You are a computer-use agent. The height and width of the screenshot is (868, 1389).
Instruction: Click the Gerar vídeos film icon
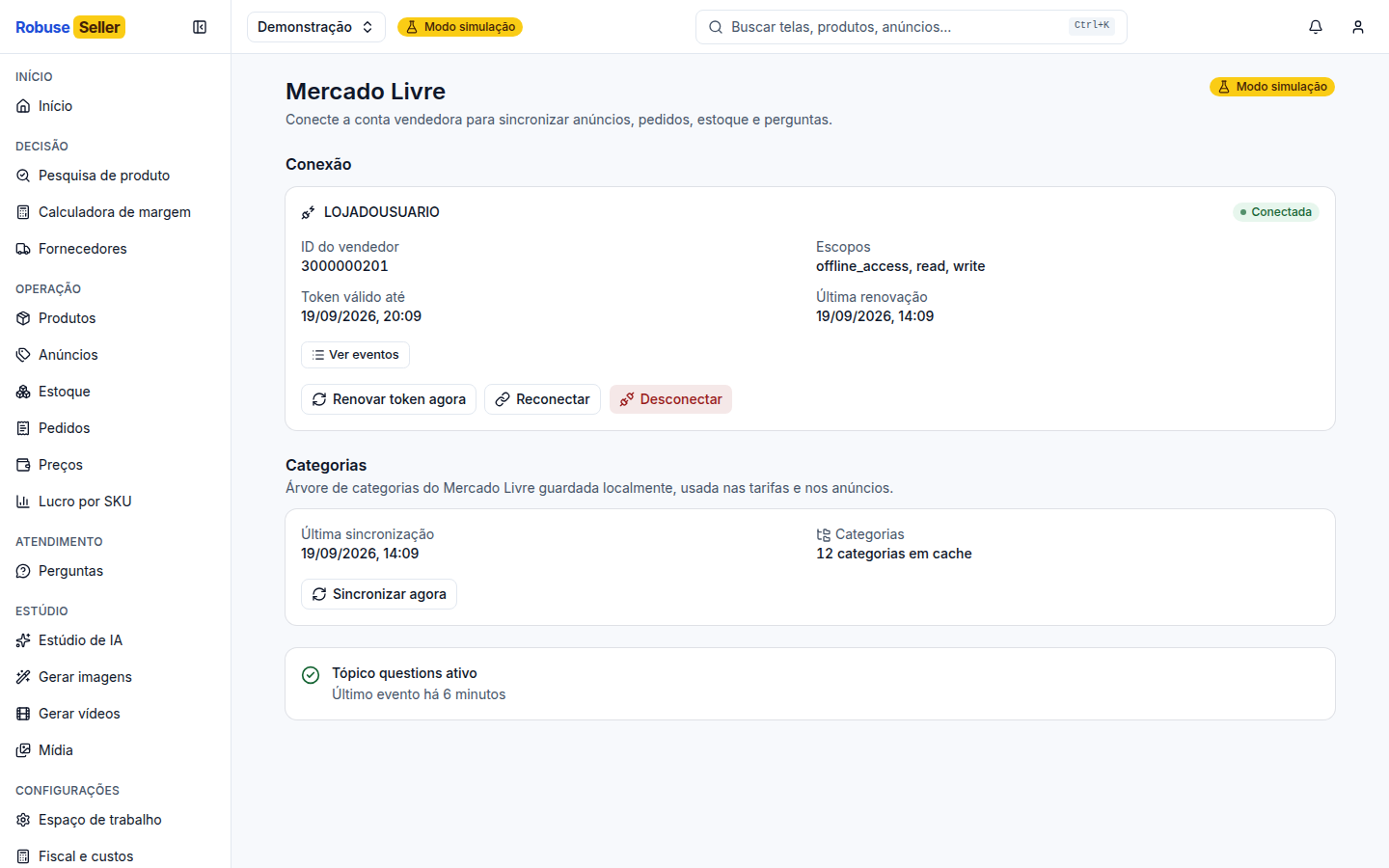(x=23, y=714)
